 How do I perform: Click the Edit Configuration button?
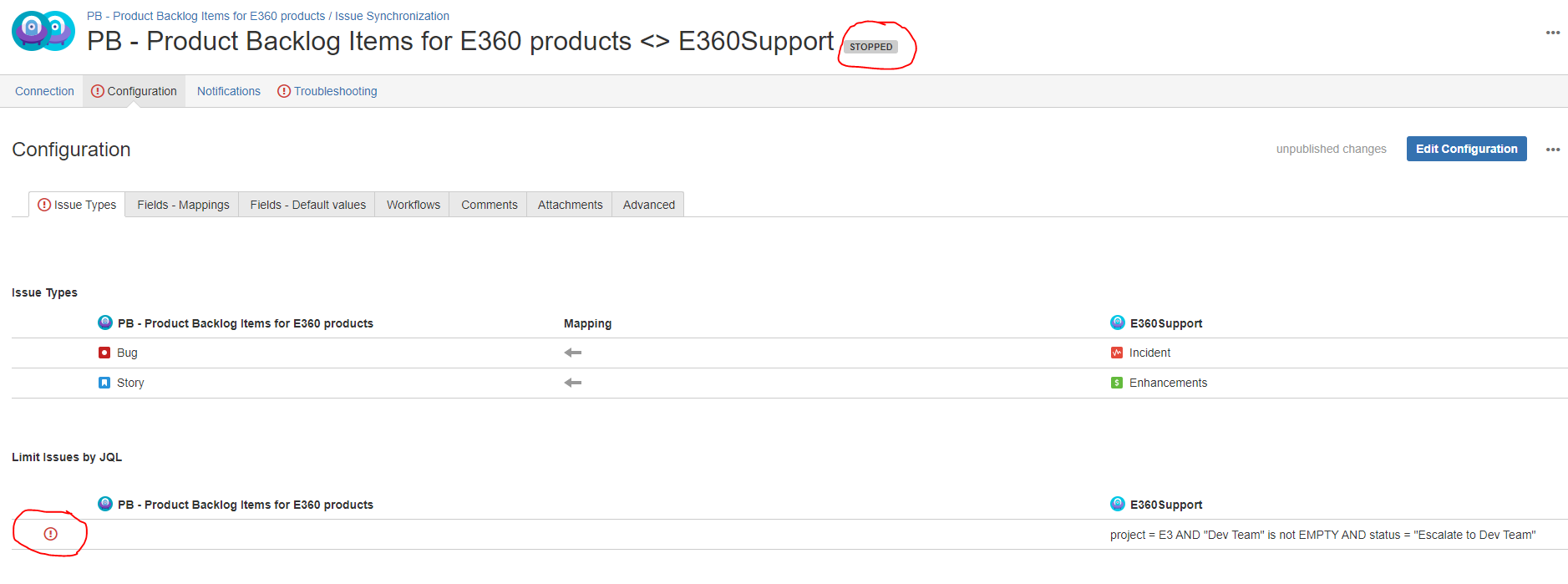pyautogui.click(x=1466, y=149)
